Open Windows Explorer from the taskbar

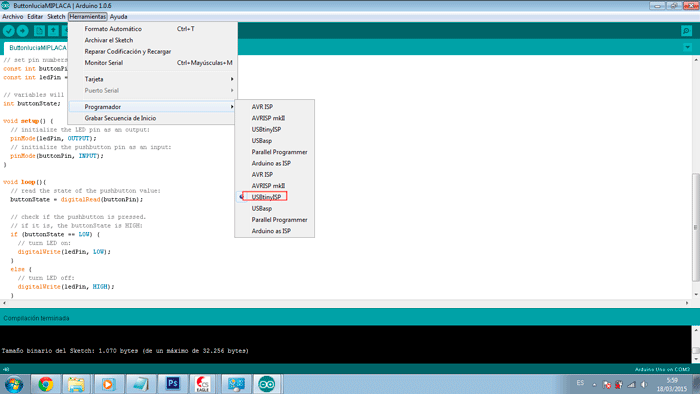pyautogui.click(x=76, y=384)
